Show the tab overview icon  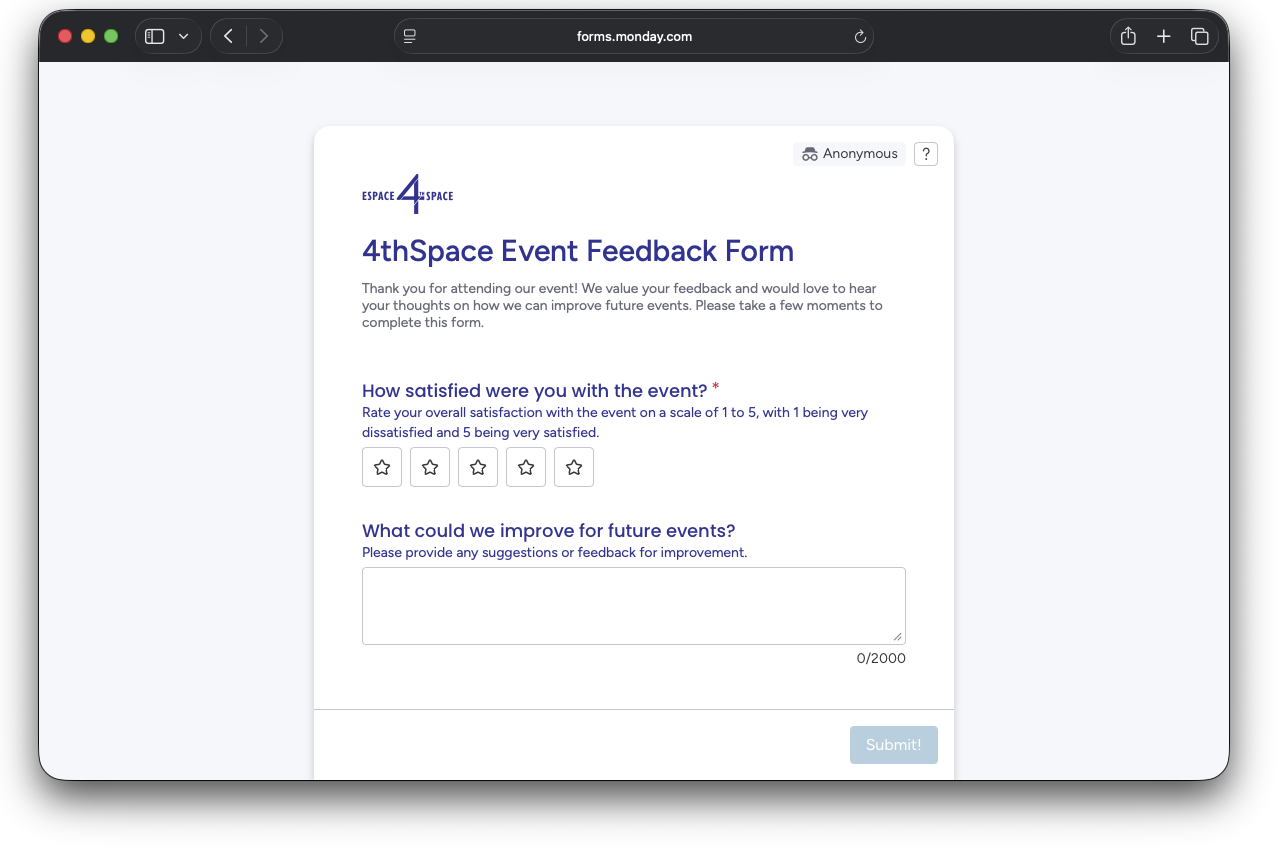[x=1199, y=36]
